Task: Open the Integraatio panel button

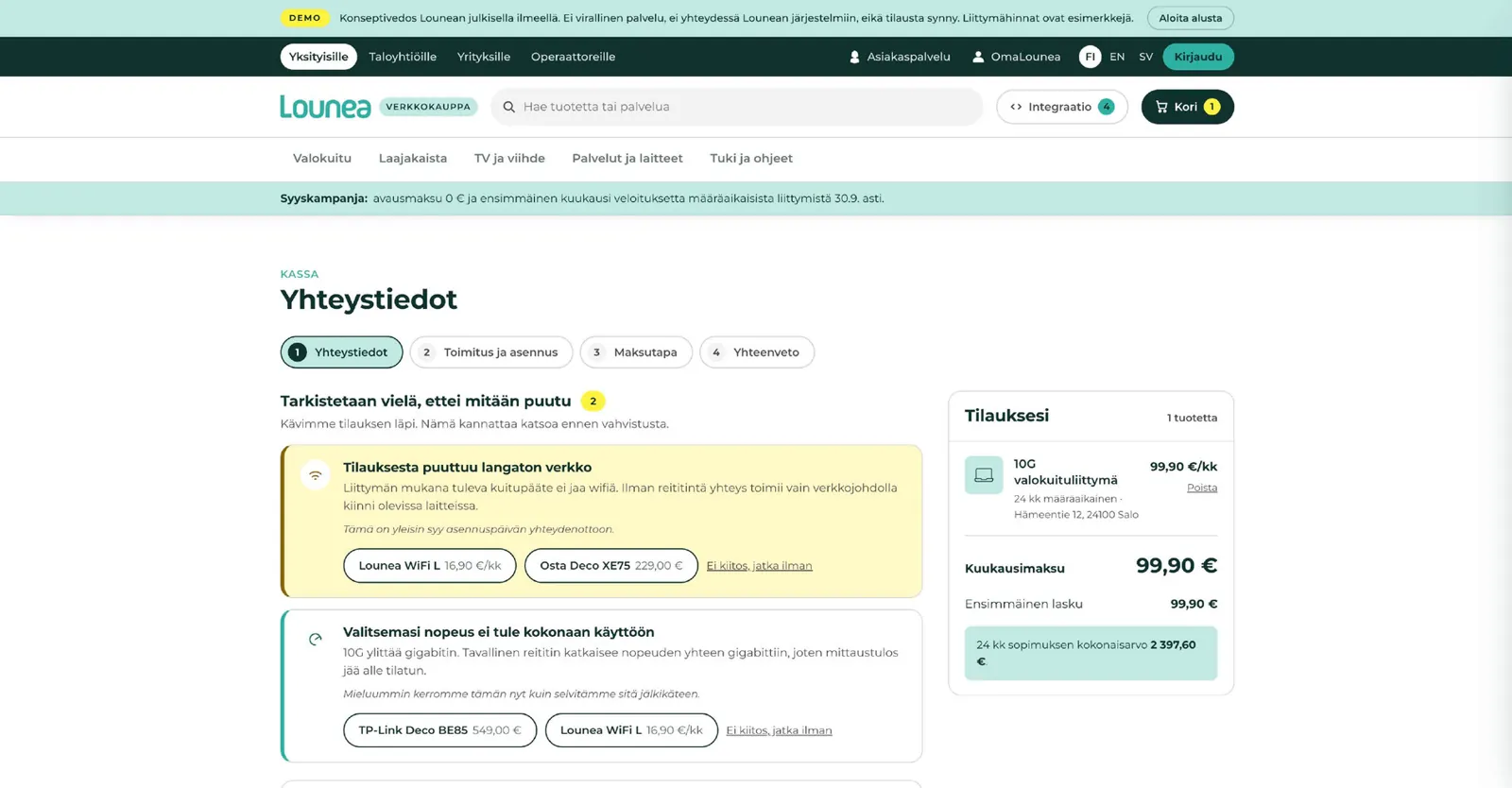Action: [x=1062, y=107]
